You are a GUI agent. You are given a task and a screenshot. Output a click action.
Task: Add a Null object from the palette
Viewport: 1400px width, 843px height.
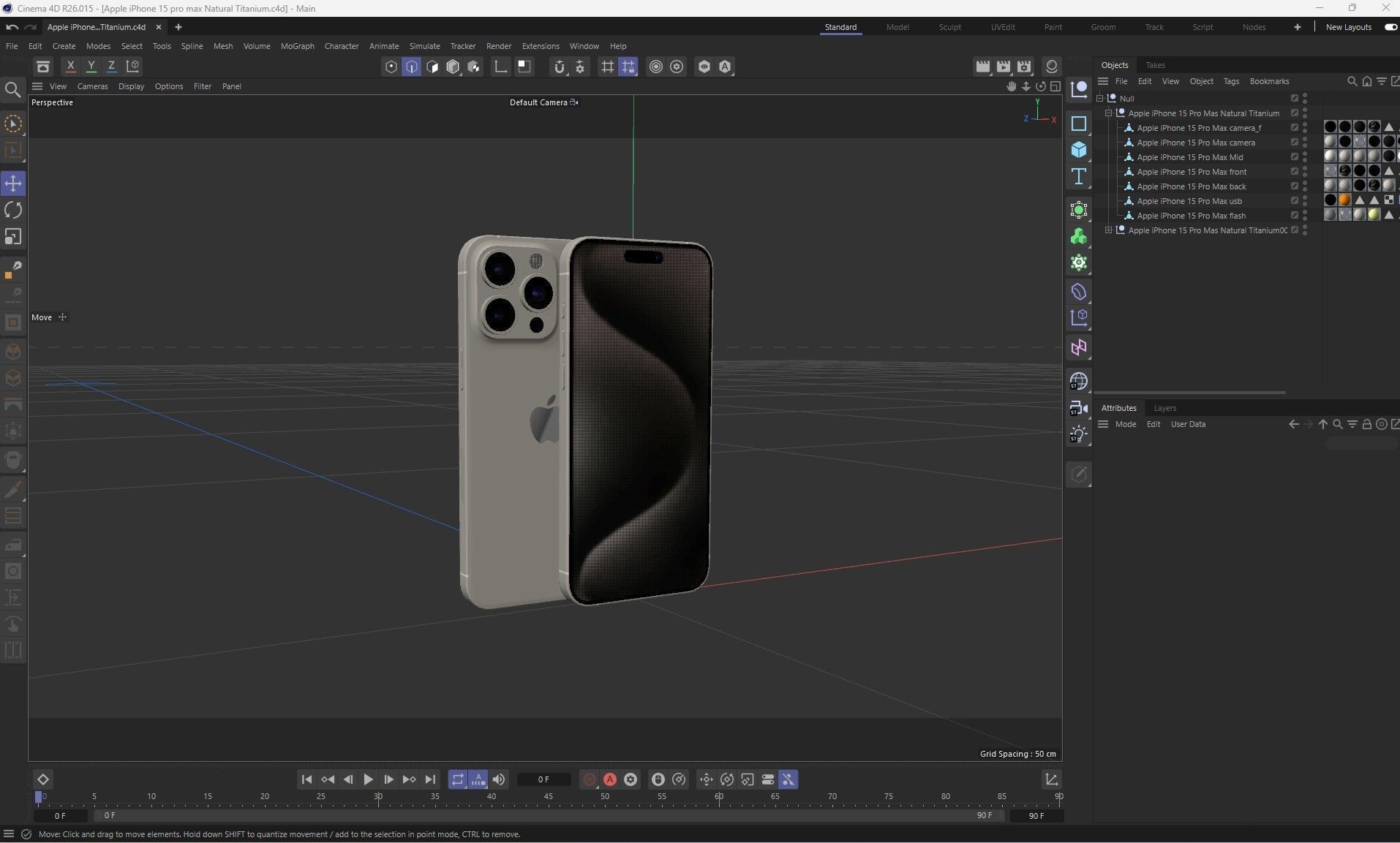(x=1079, y=90)
